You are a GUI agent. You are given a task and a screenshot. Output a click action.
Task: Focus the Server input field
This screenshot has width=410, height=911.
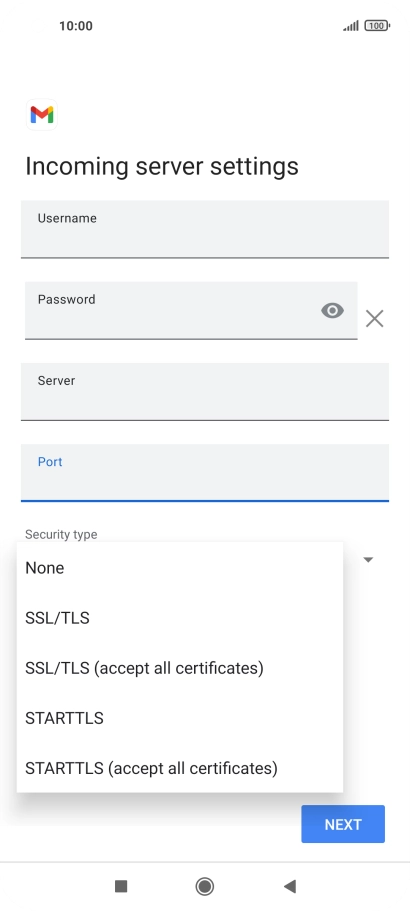[x=205, y=392]
